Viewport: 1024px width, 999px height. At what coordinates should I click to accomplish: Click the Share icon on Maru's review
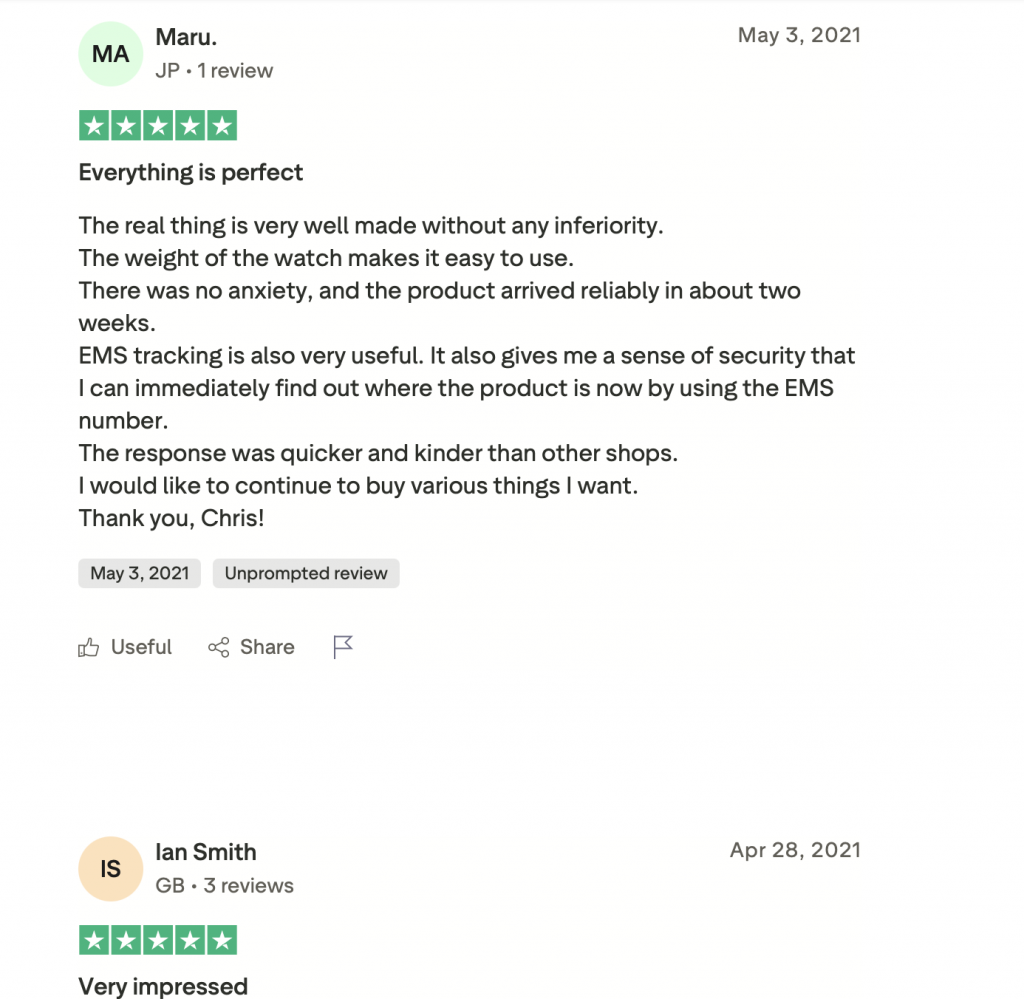pyautogui.click(x=218, y=648)
